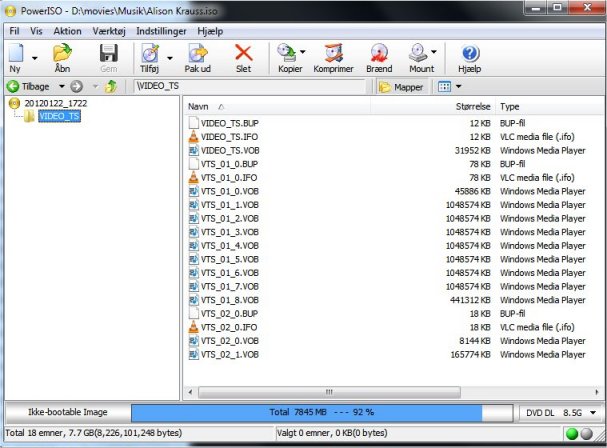Image resolution: width=607 pixels, height=448 pixels.
Task: Click the Ny new image icon
Action: (16, 53)
